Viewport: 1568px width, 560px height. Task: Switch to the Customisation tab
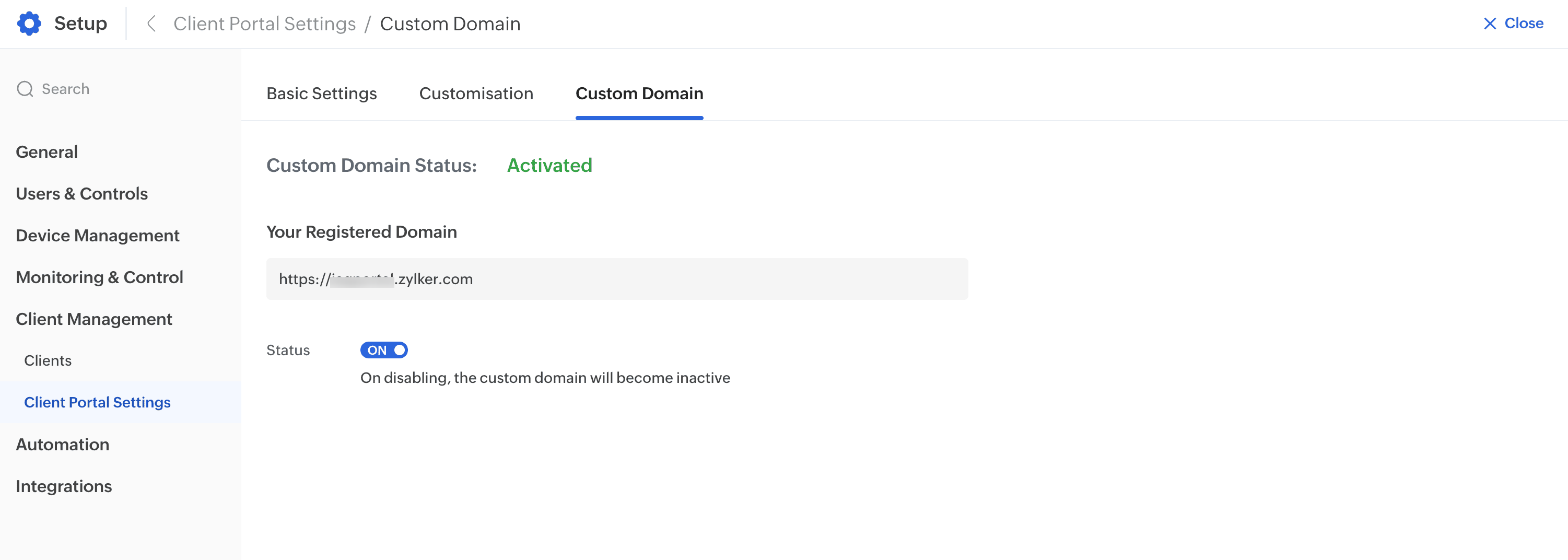[x=476, y=93]
